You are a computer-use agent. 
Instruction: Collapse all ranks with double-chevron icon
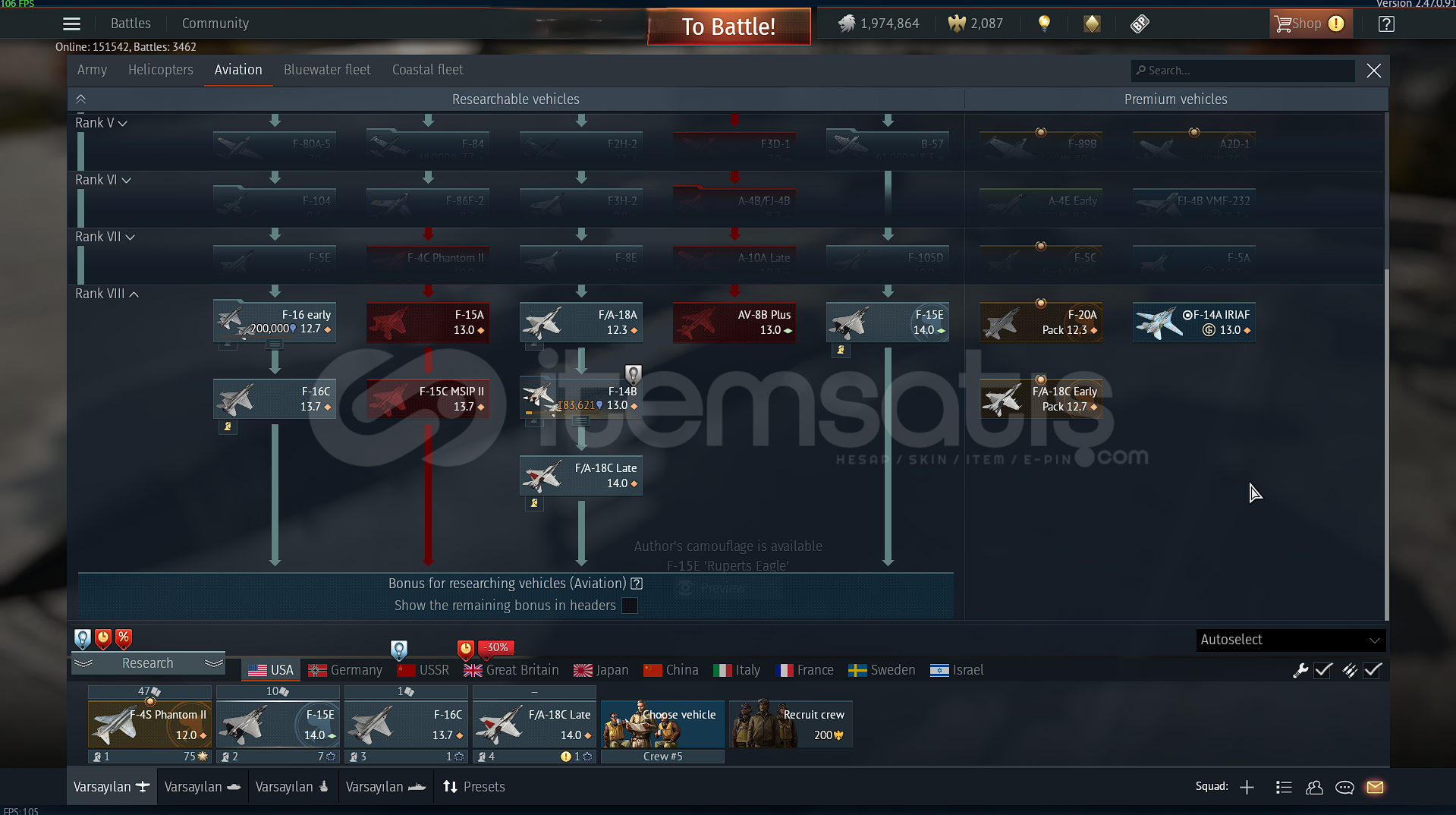[80, 99]
